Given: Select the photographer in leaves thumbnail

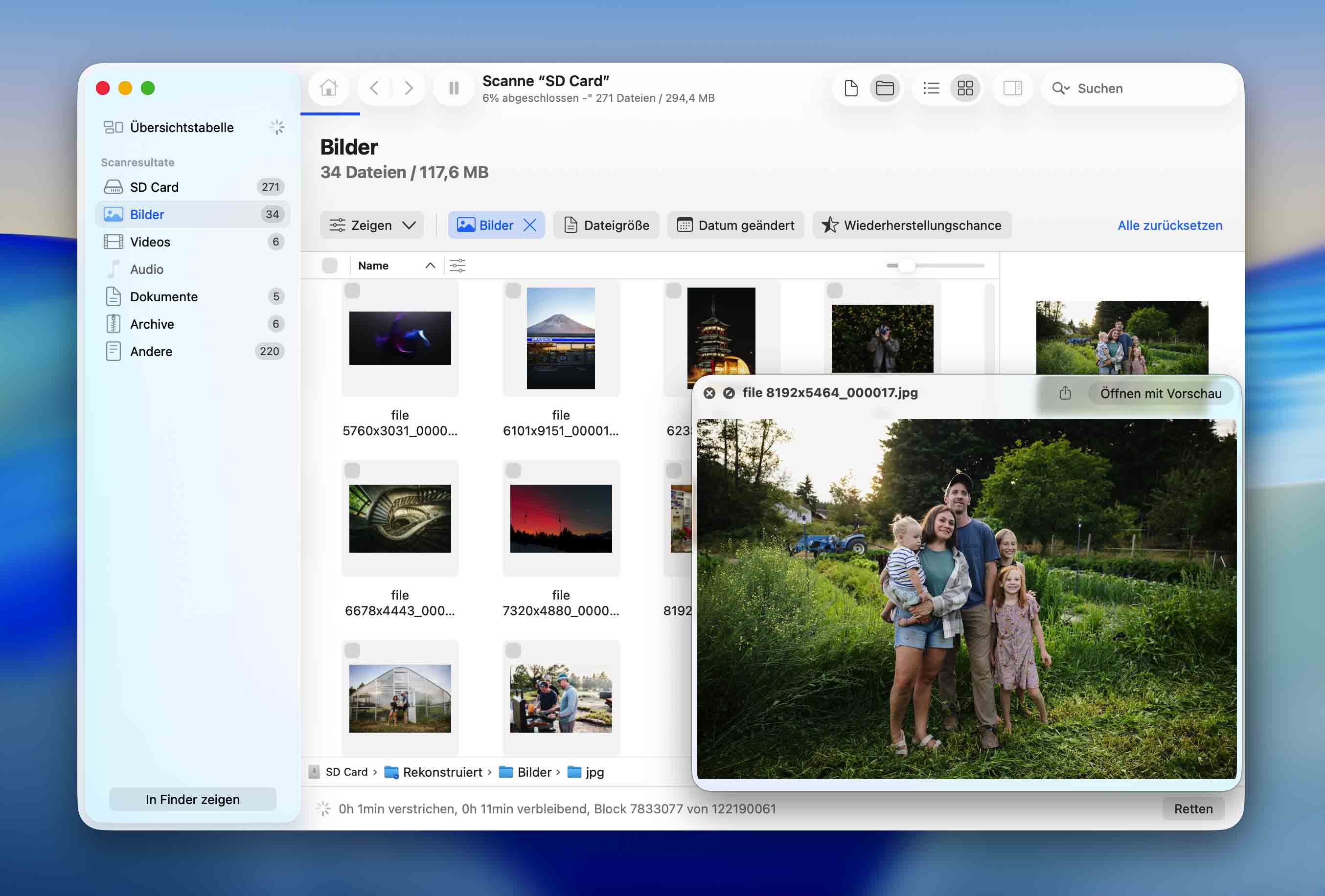Looking at the screenshot, I should [882, 338].
